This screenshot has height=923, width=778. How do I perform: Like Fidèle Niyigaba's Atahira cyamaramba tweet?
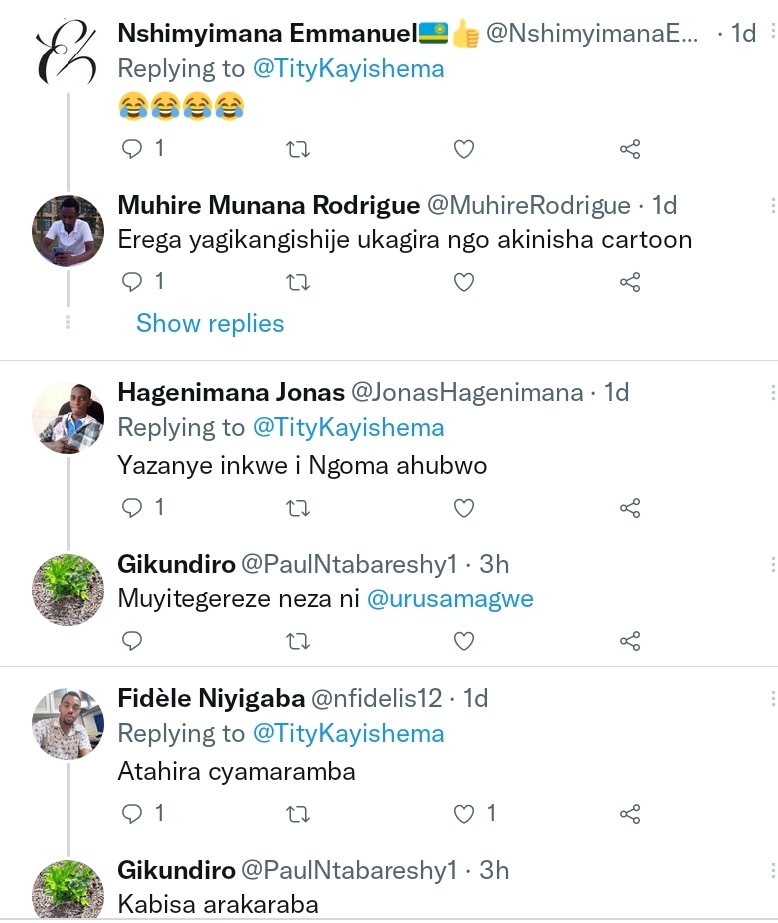[463, 814]
